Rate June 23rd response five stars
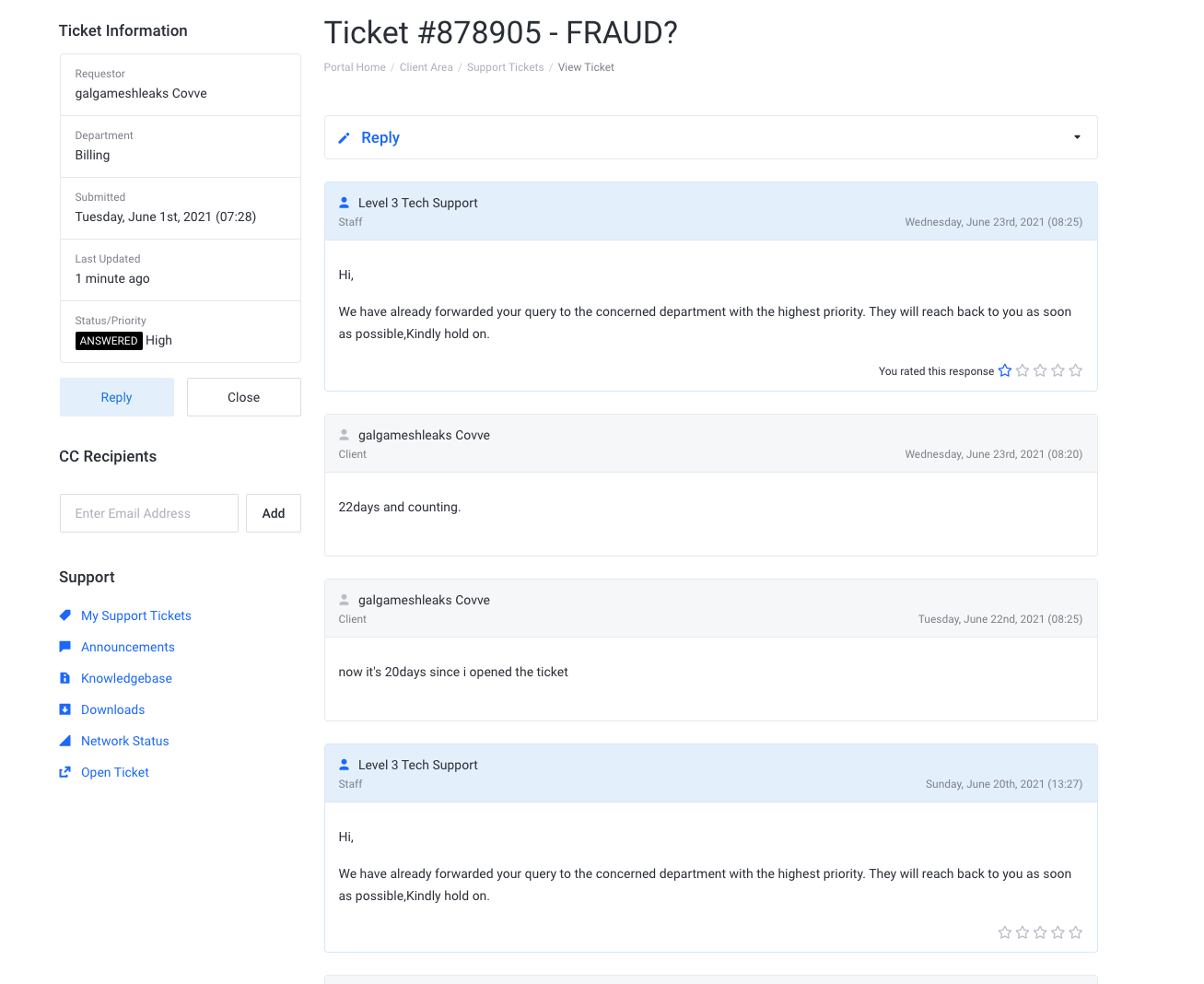Image resolution: width=1204 pixels, height=984 pixels. click(x=1075, y=370)
